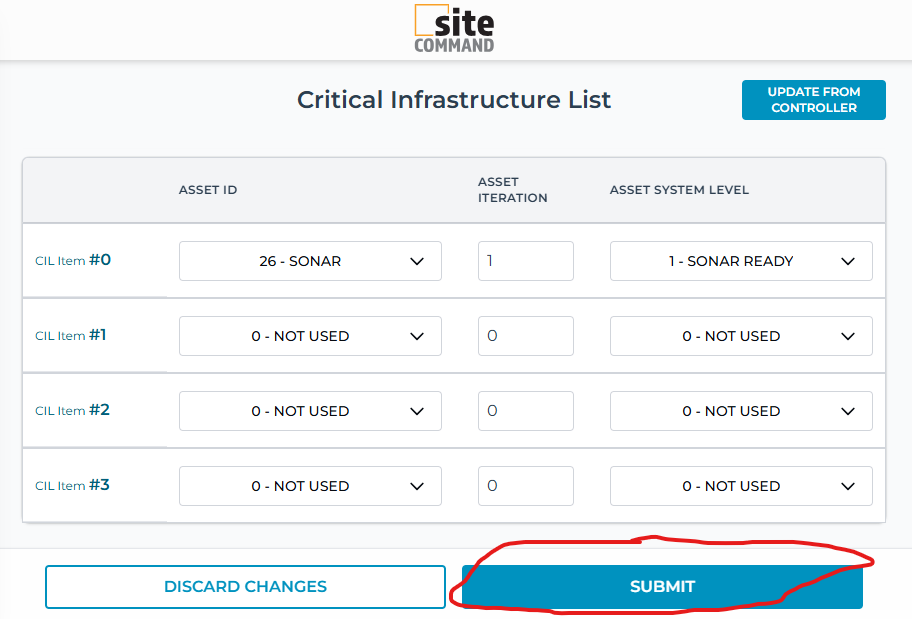Expand Asset ID dropdown for CIL Item #3

pyautogui.click(x=310, y=486)
